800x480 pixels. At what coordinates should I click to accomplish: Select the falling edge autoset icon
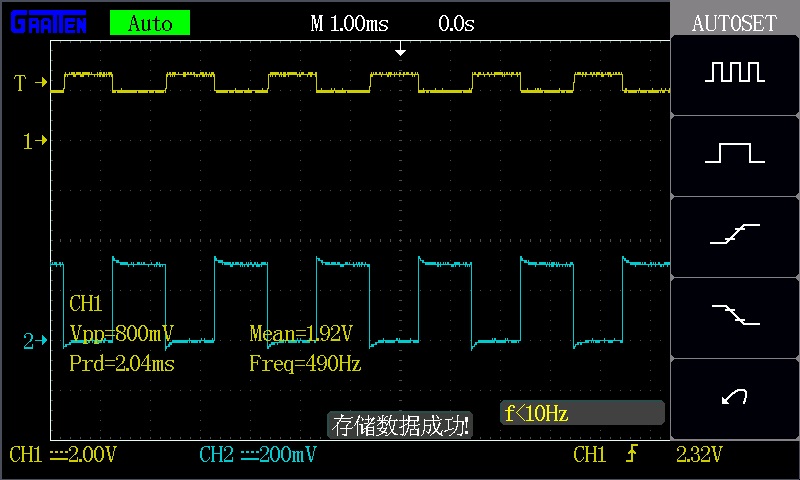pos(735,314)
